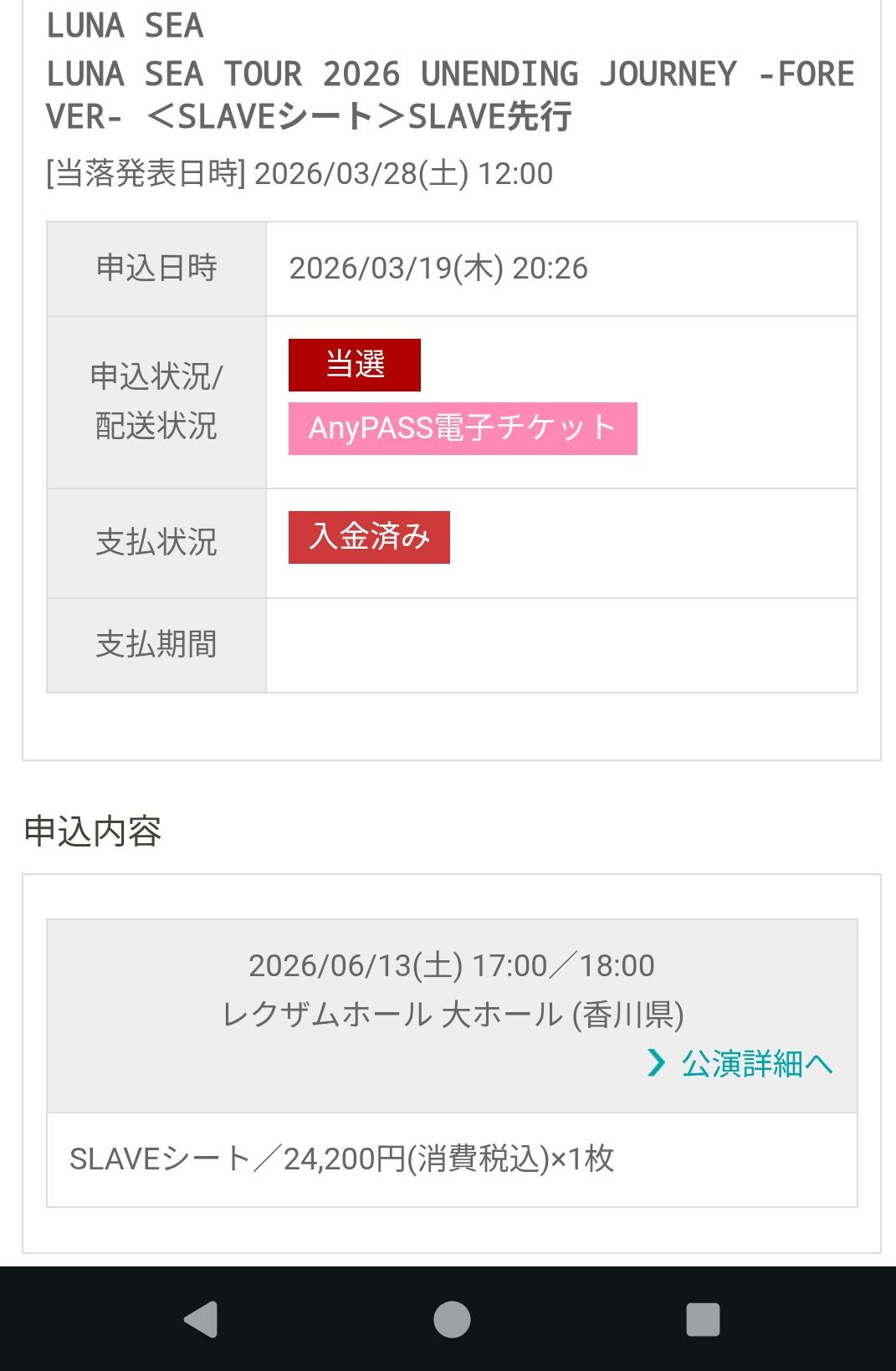The height and width of the screenshot is (1371, 896).
Task: Select the UNENDING JOURNEY tour title text
Action: click(450, 95)
